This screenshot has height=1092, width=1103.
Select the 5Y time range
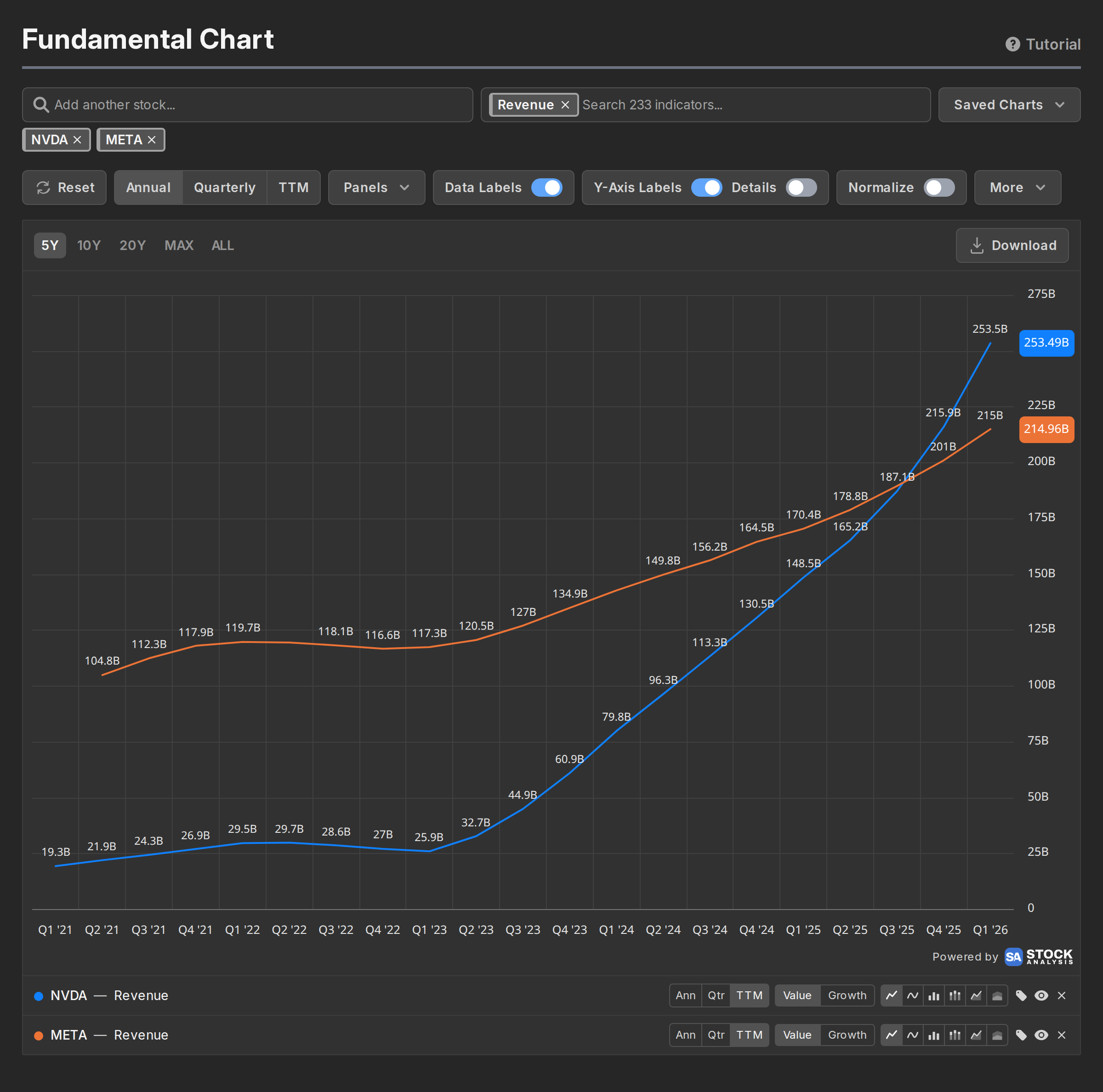pos(50,245)
